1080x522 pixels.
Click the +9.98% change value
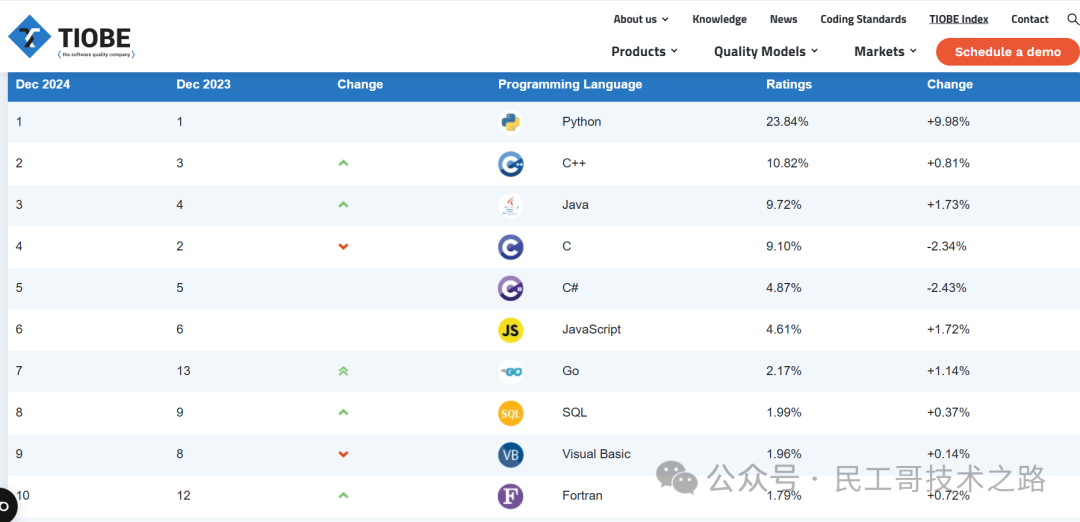click(948, 122)
